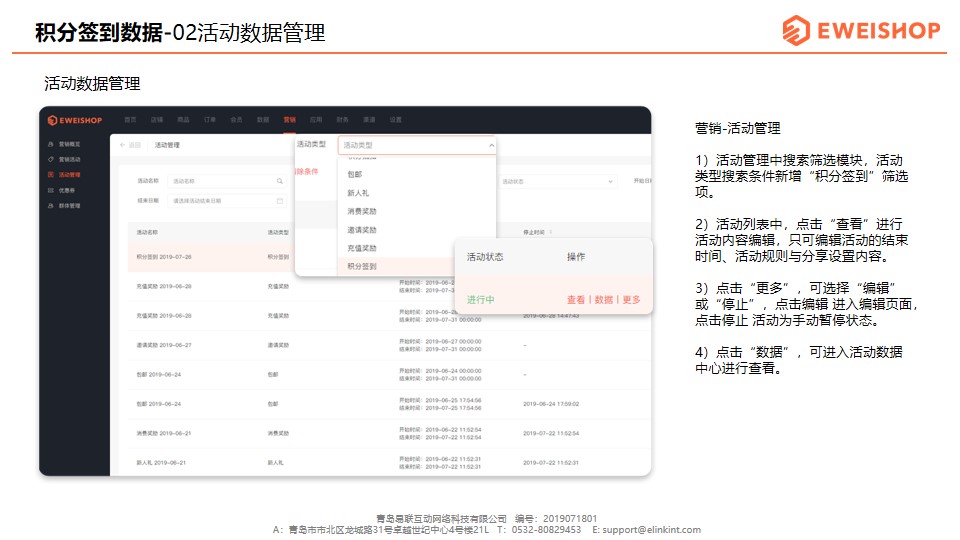The height and width of the screenshot is (540, 960).
Task: Collapse the open 活动类型 dropdown via its arrow
Action: [x=491, y=145]
